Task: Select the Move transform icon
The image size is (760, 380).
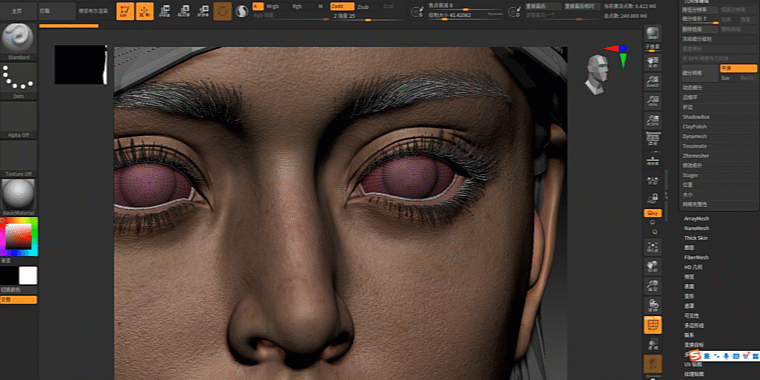Action: (x=165, y=11)
